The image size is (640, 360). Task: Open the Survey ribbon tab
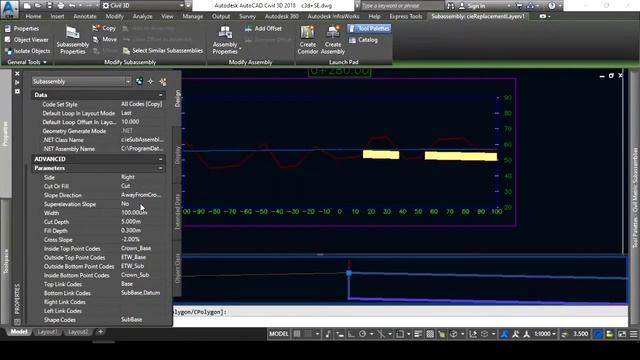click(x=247, y=16)
